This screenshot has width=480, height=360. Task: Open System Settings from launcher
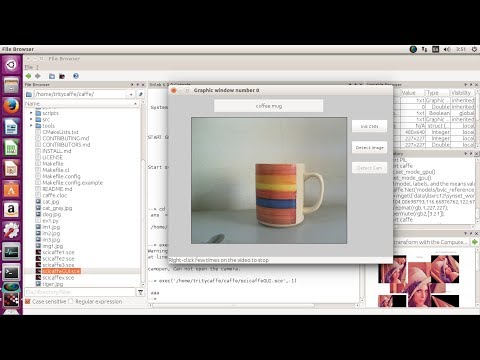tap(11, 231)
